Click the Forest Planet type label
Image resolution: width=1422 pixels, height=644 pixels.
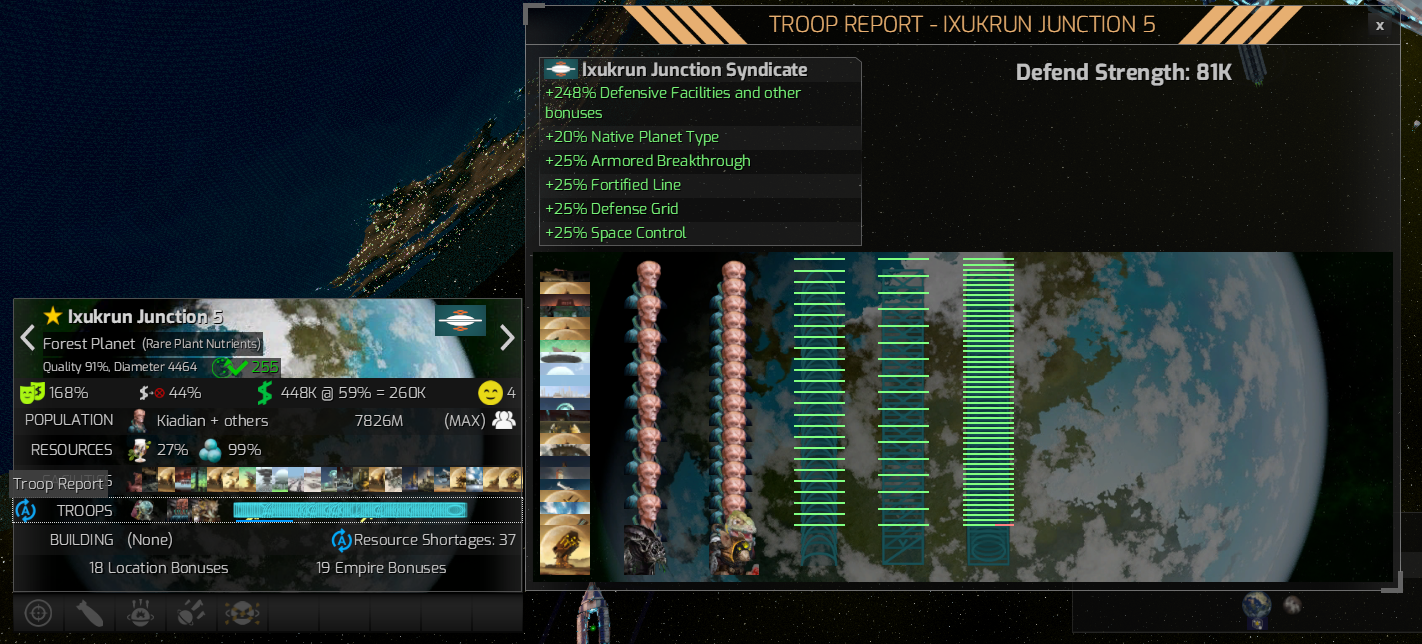click(89, 343)
